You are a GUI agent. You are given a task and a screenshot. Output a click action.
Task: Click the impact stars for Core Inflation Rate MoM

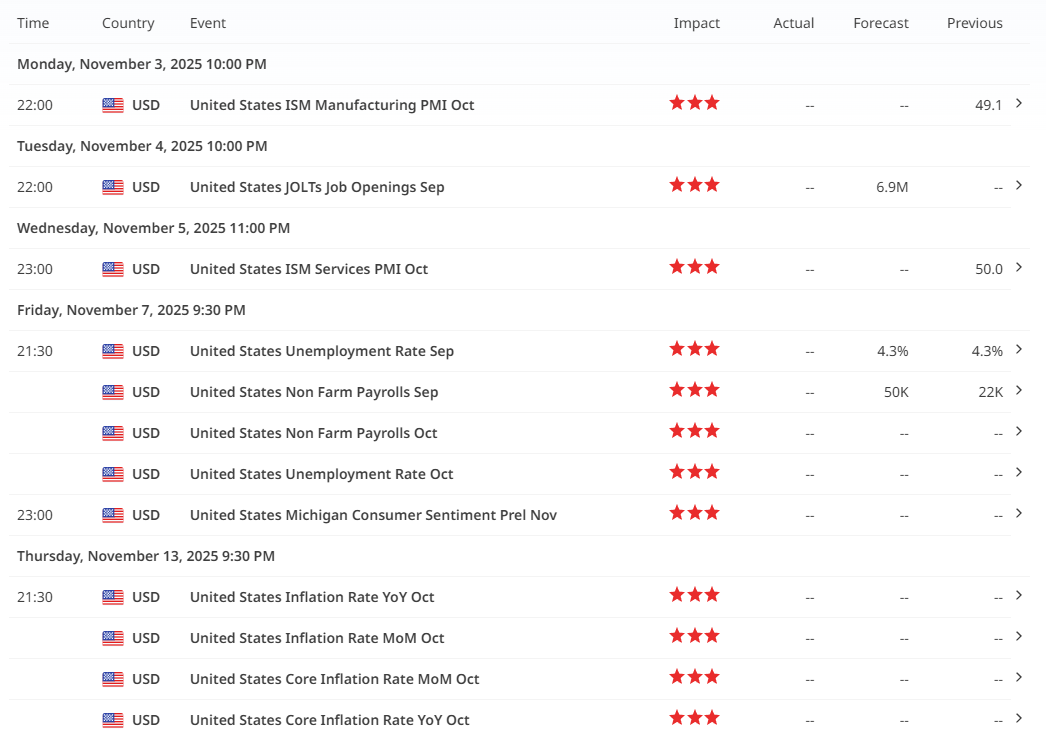(694, 677)
